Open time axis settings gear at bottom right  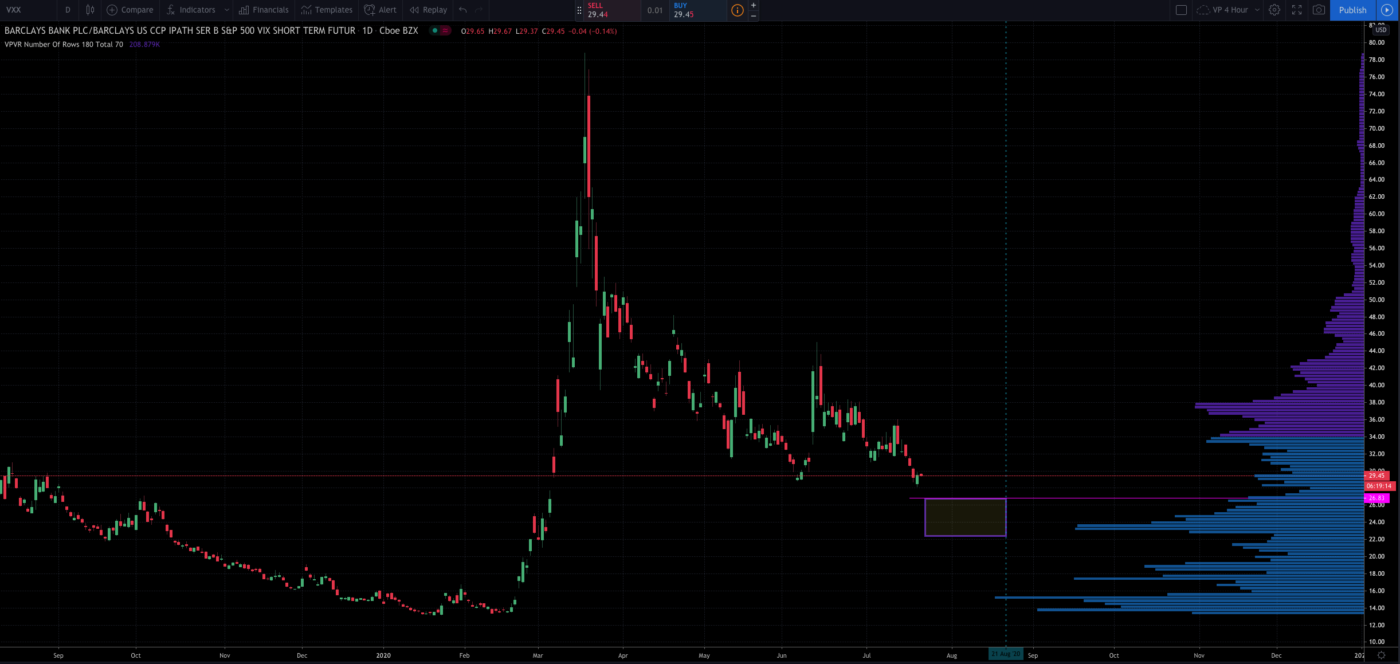(1381, 654)
